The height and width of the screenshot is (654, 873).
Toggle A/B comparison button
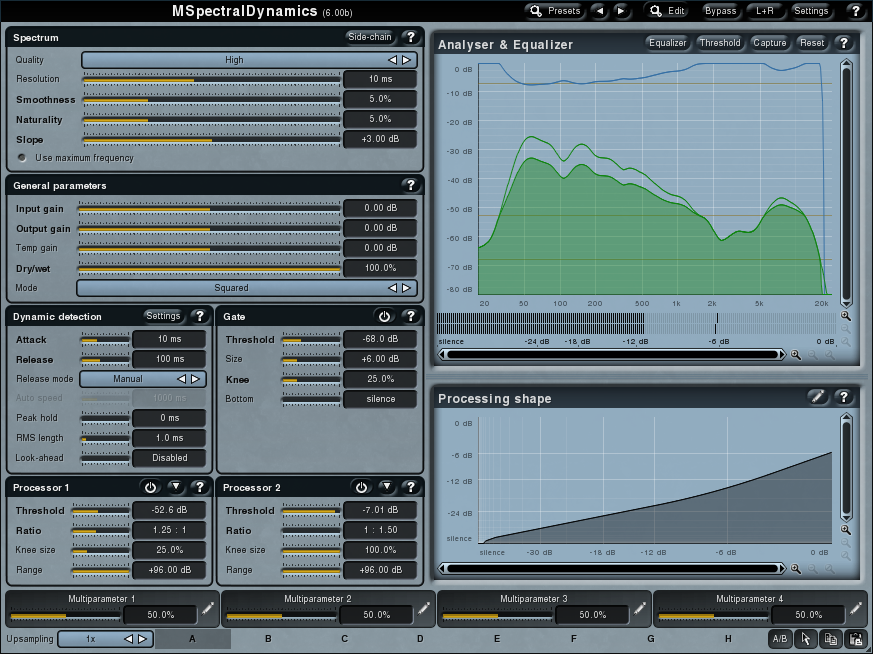coord(780,639)
